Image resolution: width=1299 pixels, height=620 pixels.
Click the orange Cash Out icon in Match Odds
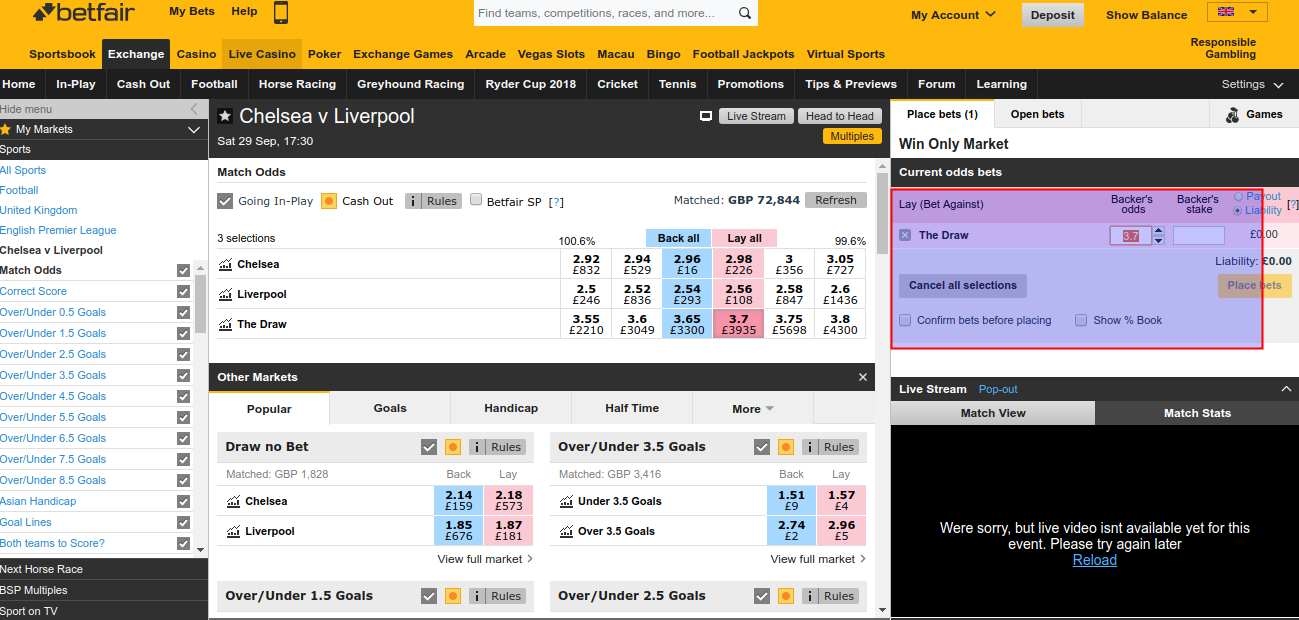point(329,201)
